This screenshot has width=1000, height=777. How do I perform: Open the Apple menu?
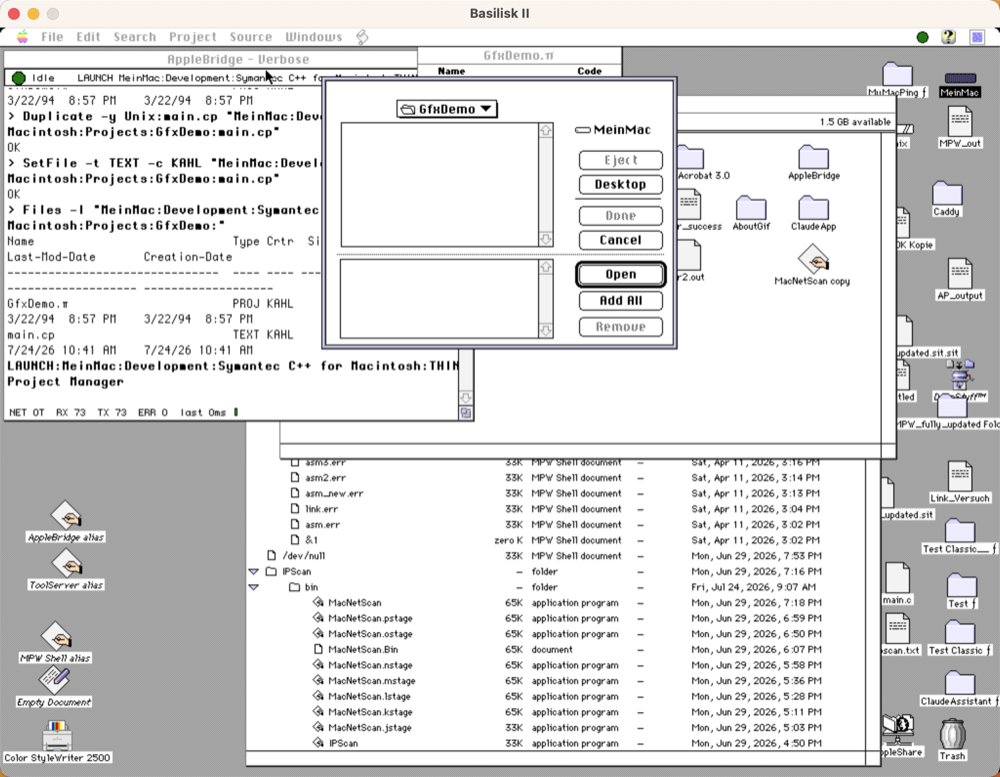tap(22, 36)
